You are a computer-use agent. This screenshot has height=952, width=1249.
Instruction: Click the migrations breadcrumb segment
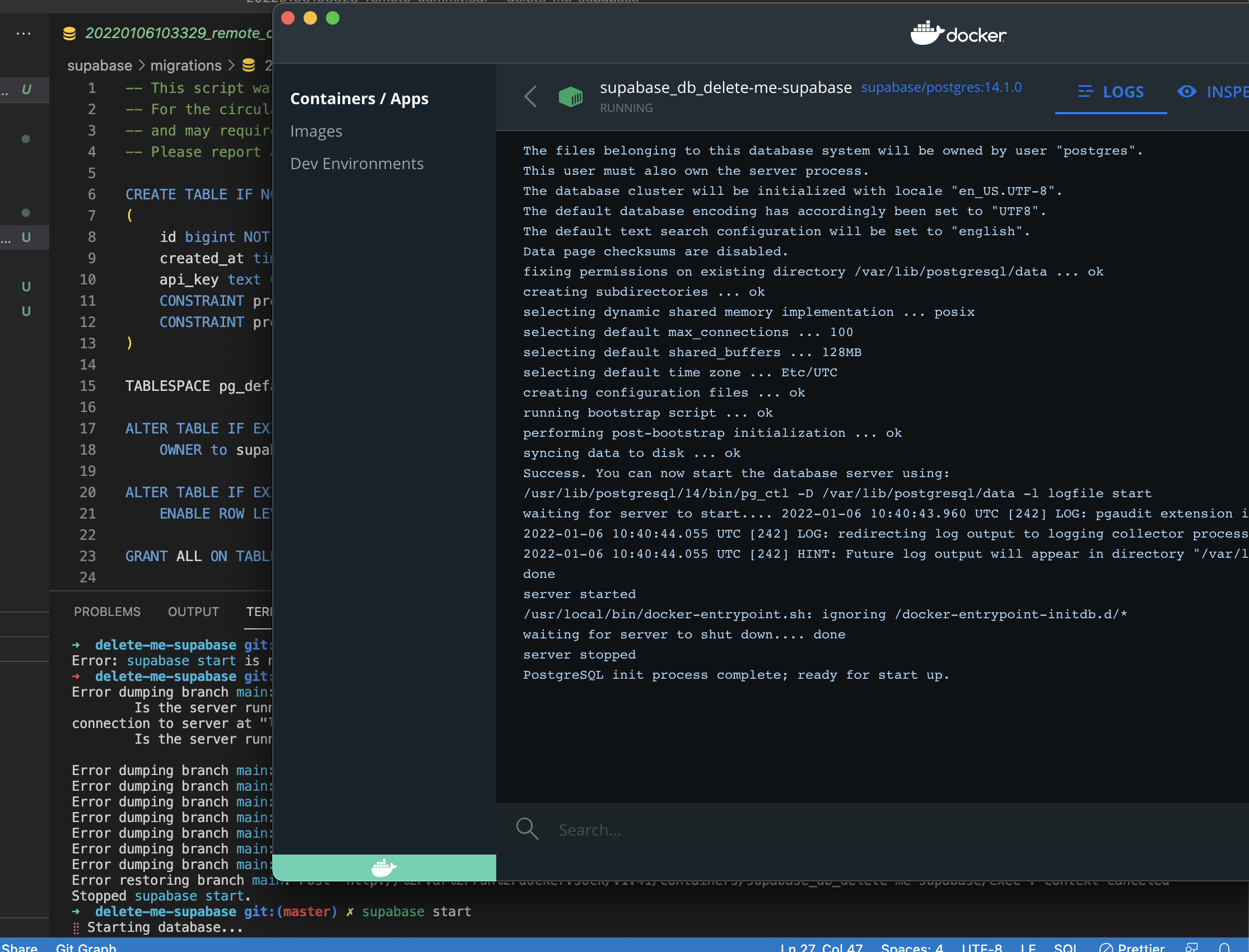186,65
